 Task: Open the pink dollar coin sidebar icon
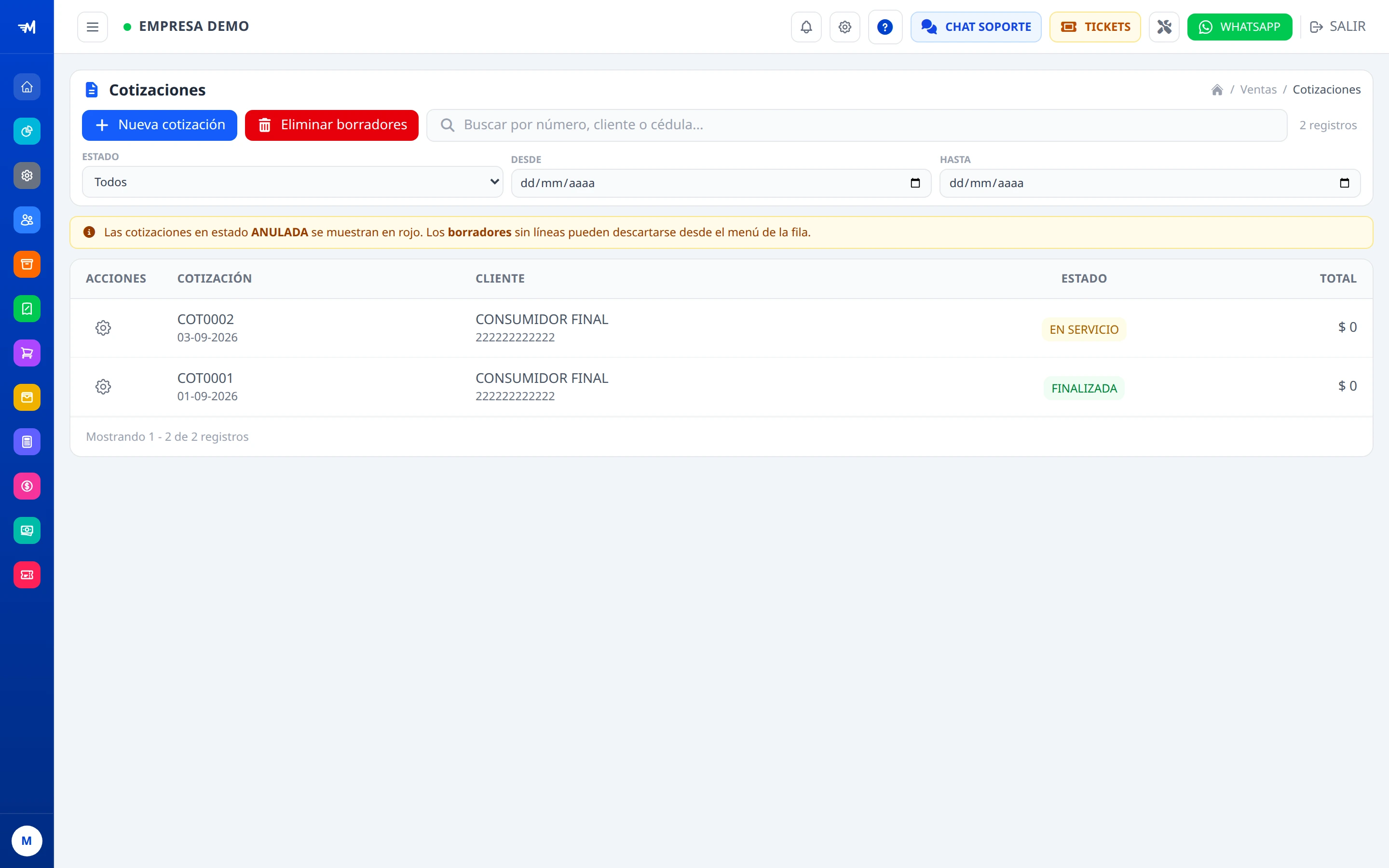coord(27,486)
